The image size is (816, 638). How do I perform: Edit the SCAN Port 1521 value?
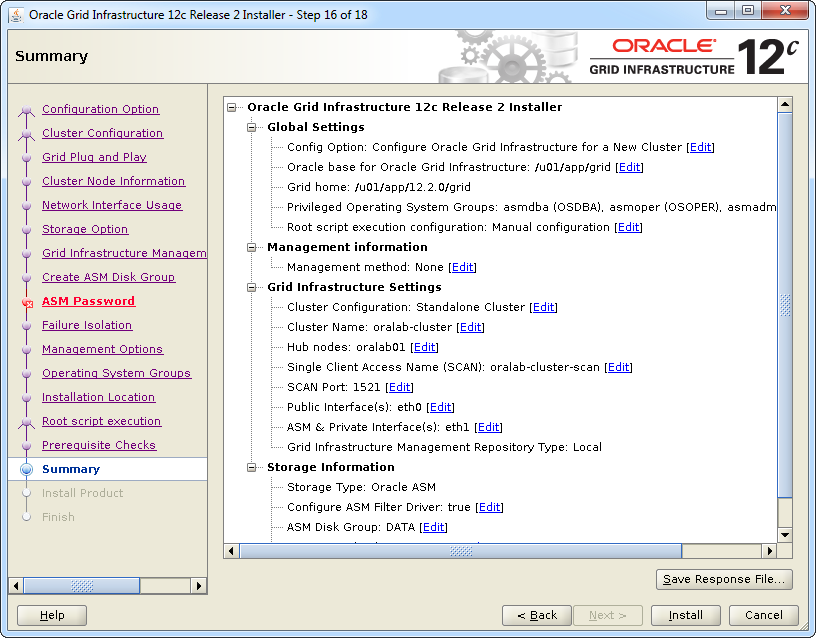399,387
